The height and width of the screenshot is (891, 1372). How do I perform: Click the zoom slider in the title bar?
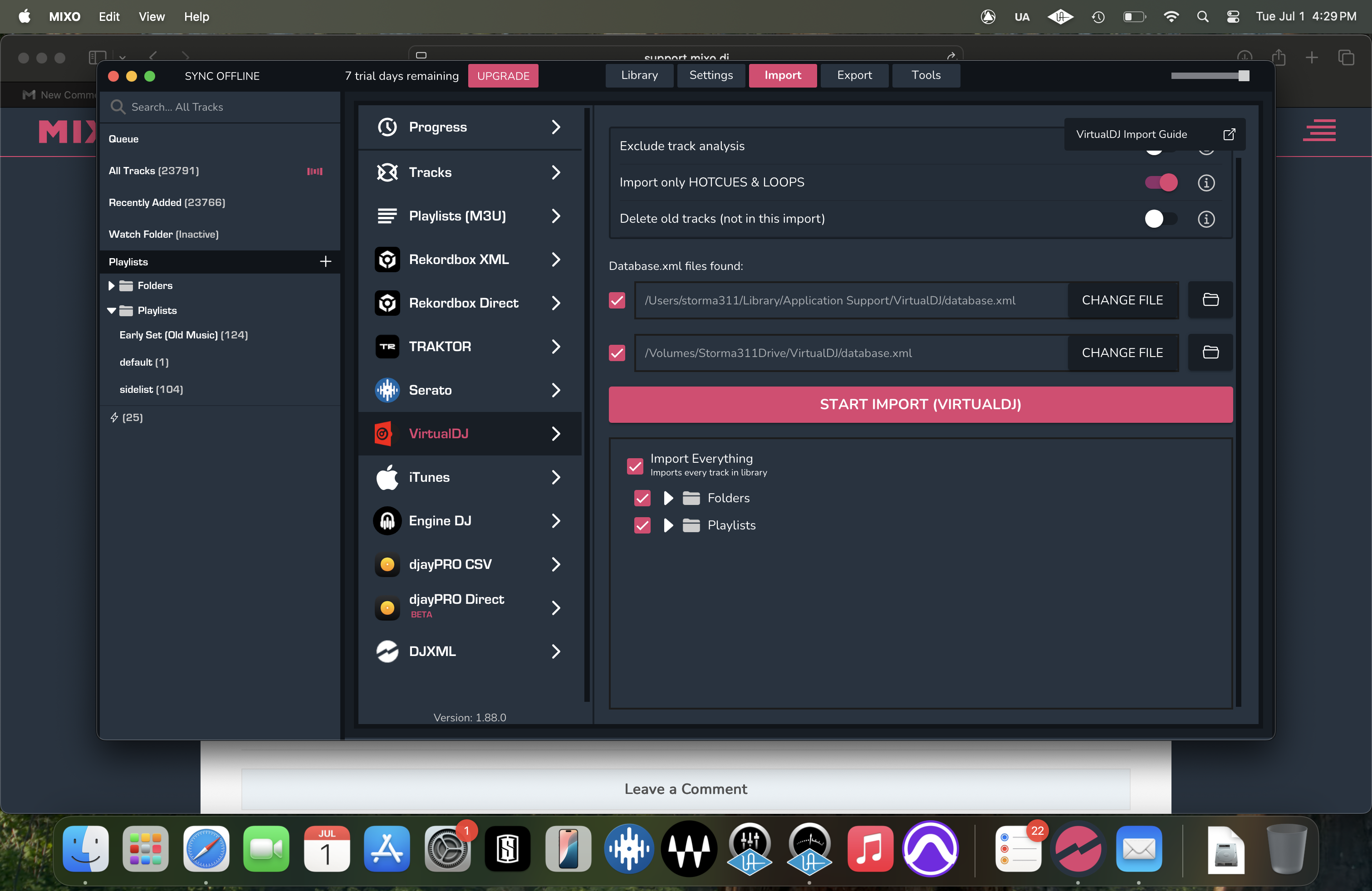(x=1209, y=76)
